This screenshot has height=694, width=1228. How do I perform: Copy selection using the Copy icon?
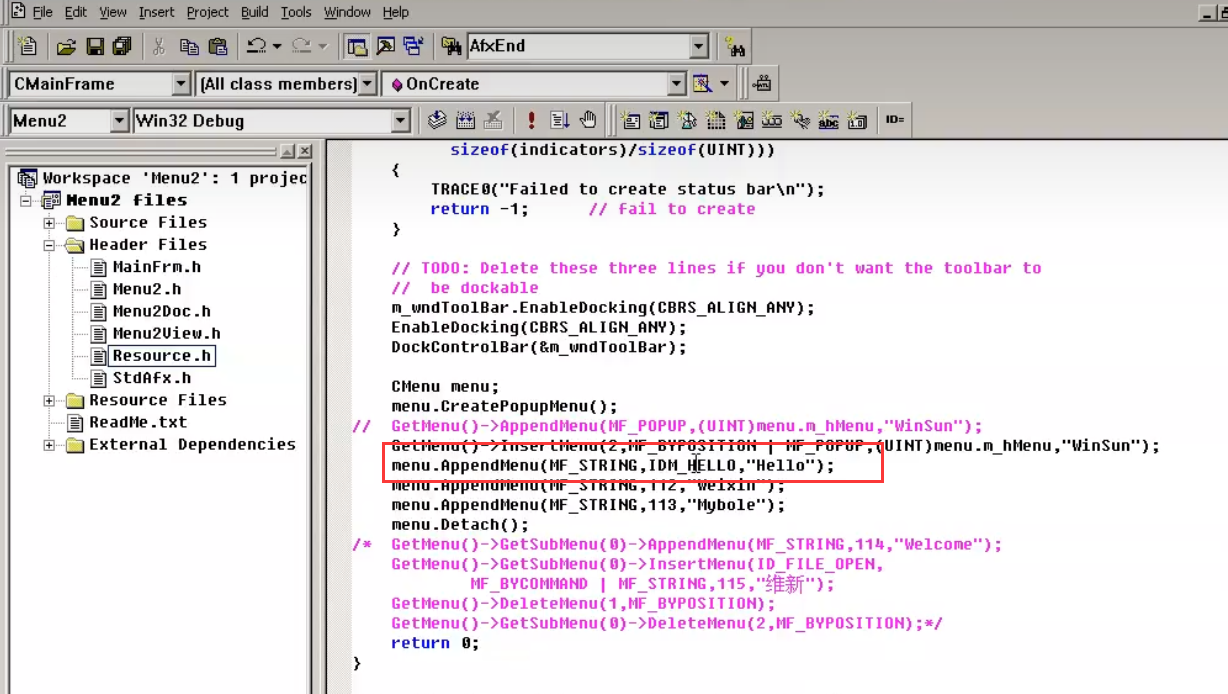[189, 46]
